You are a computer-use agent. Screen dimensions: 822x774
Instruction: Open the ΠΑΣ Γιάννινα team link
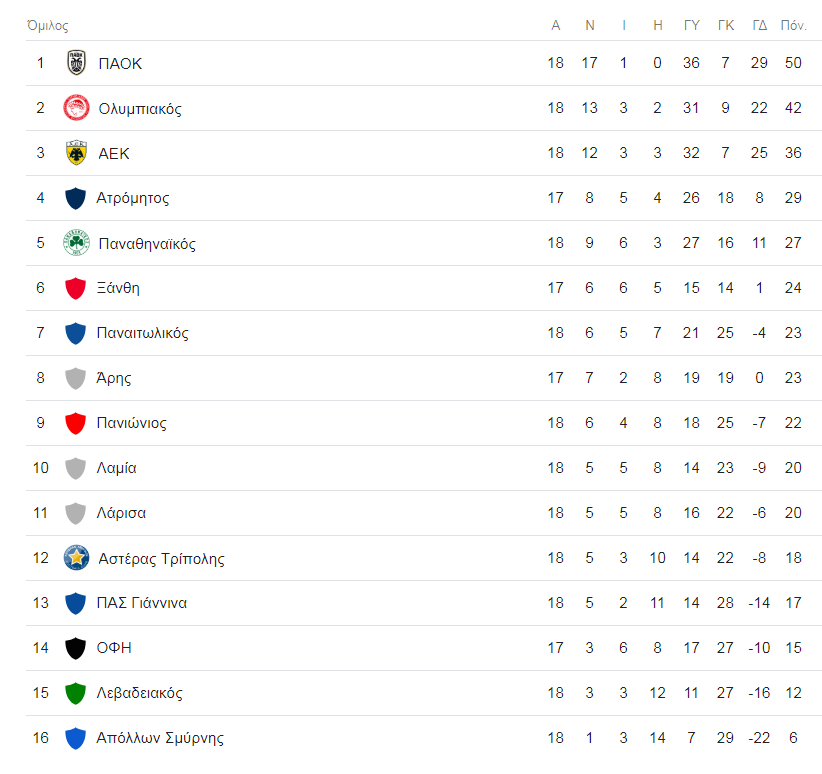[141, 603]
